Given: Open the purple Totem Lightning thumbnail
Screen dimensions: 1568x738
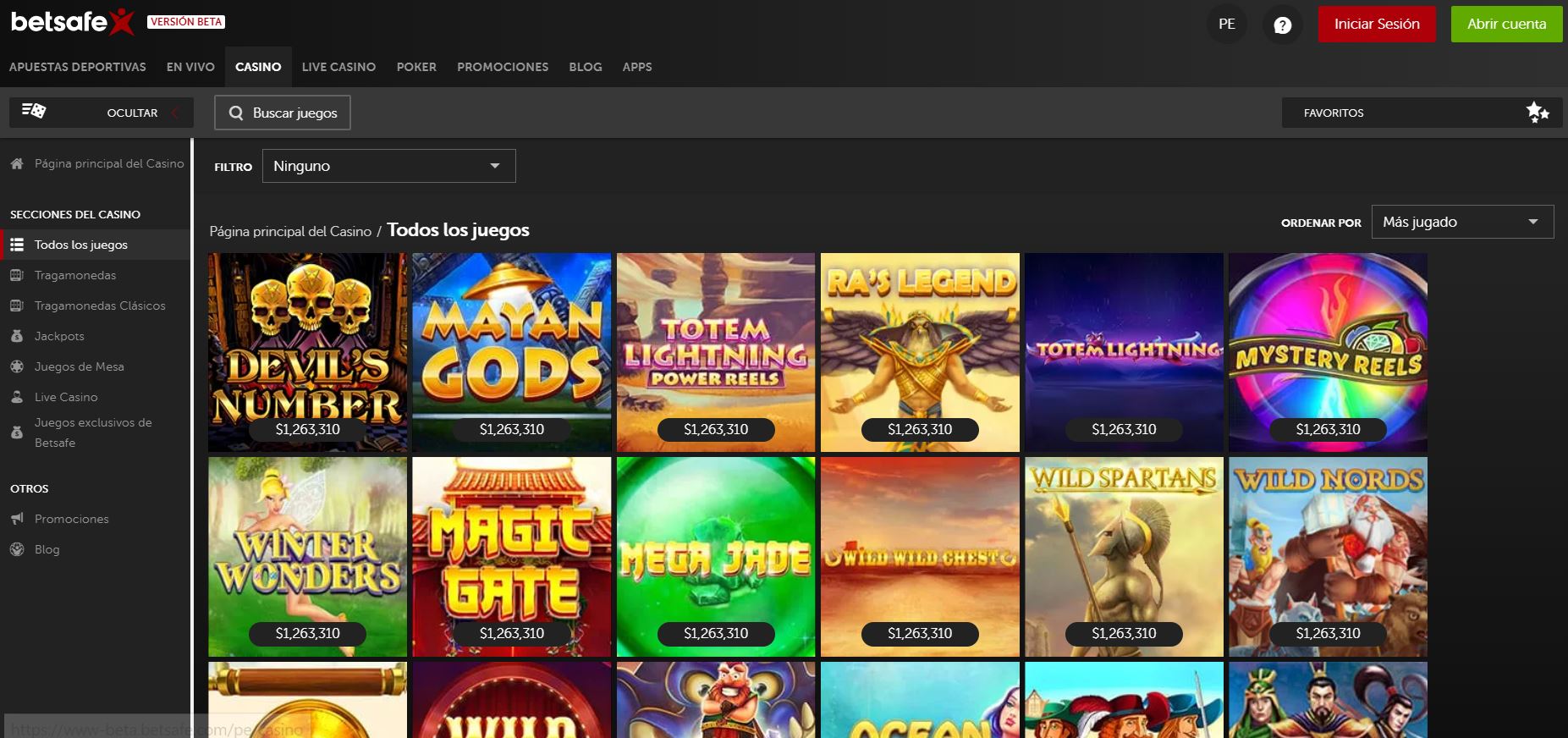Looking at the screenshot, I should 1124,352.
